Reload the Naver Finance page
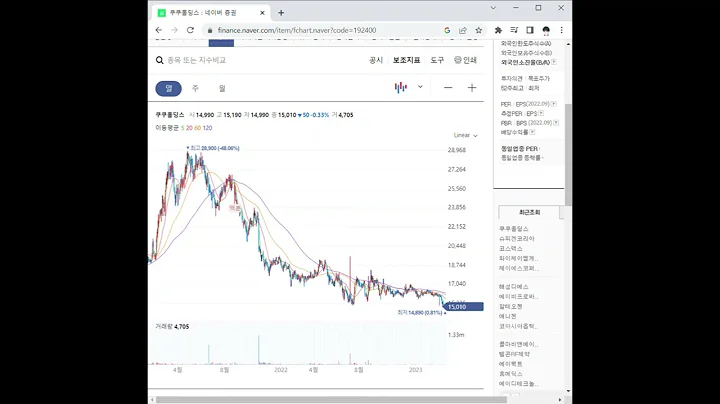This screenshot has width=720, height=404. [190, 30]
